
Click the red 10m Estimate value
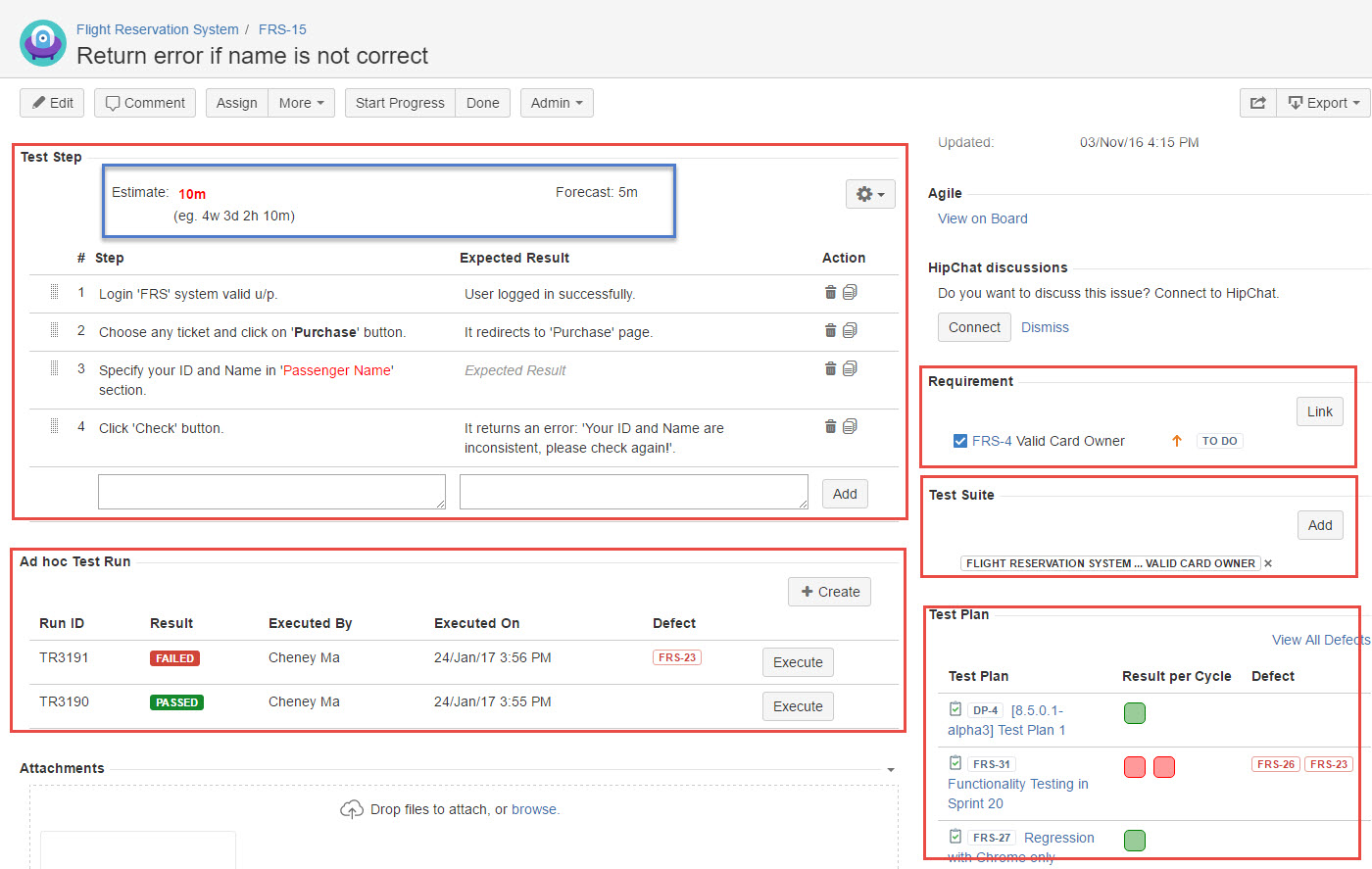(x=192, y=194)
